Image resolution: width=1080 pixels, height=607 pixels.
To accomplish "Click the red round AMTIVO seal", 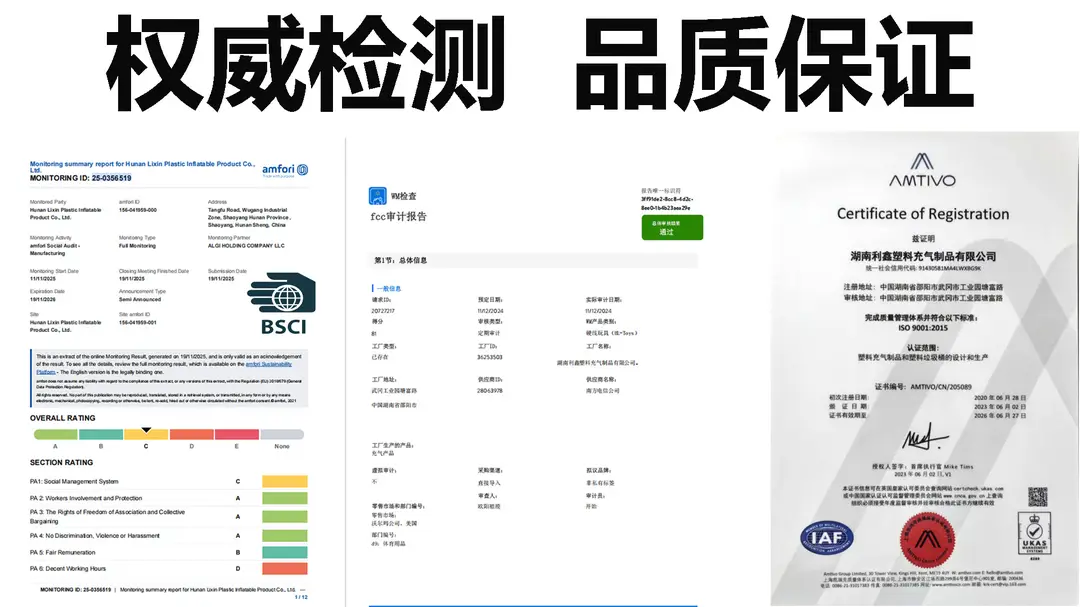I will pos(927,539).
